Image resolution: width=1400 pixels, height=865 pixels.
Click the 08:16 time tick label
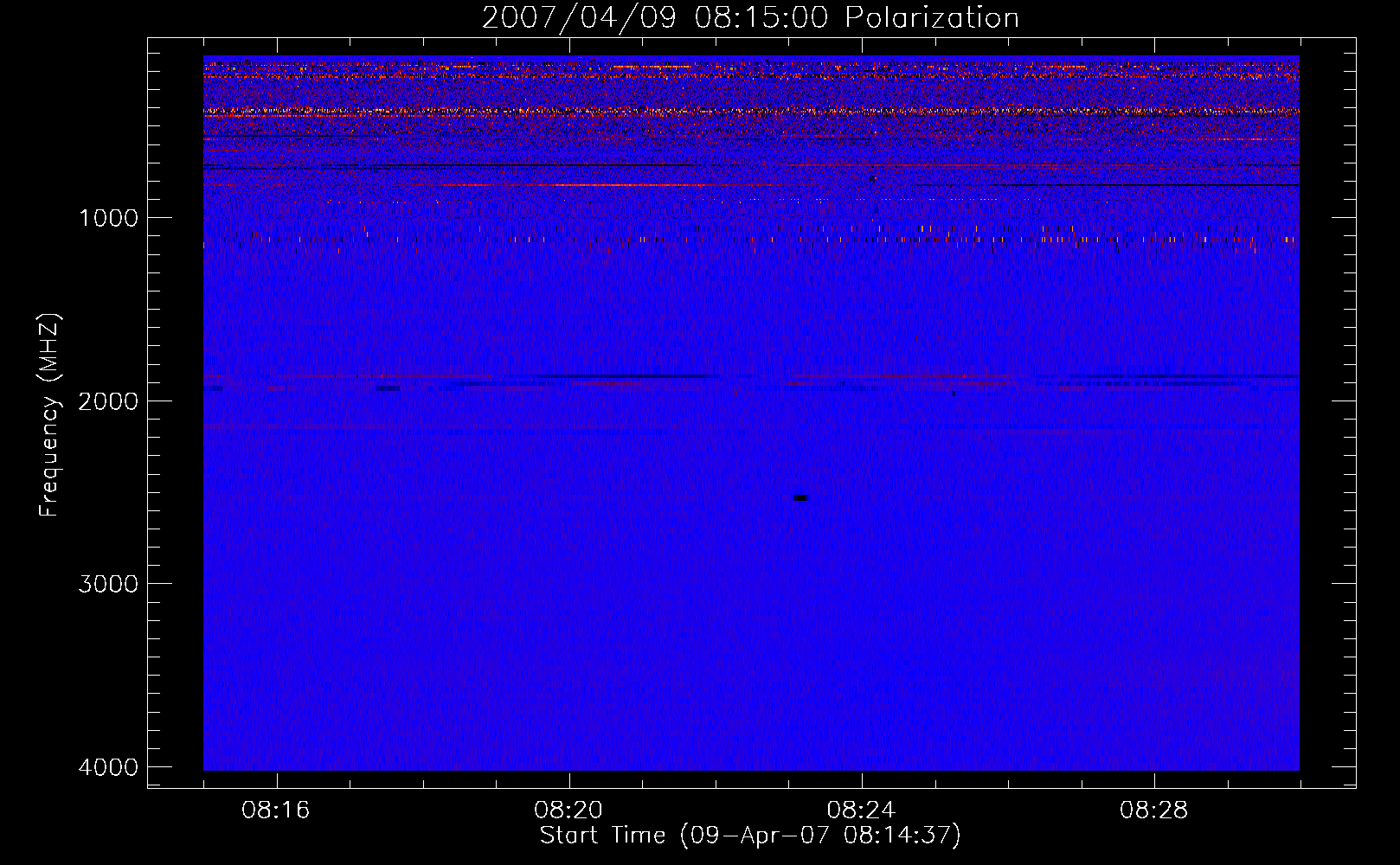pyautogui.click(x=276, y=811)
